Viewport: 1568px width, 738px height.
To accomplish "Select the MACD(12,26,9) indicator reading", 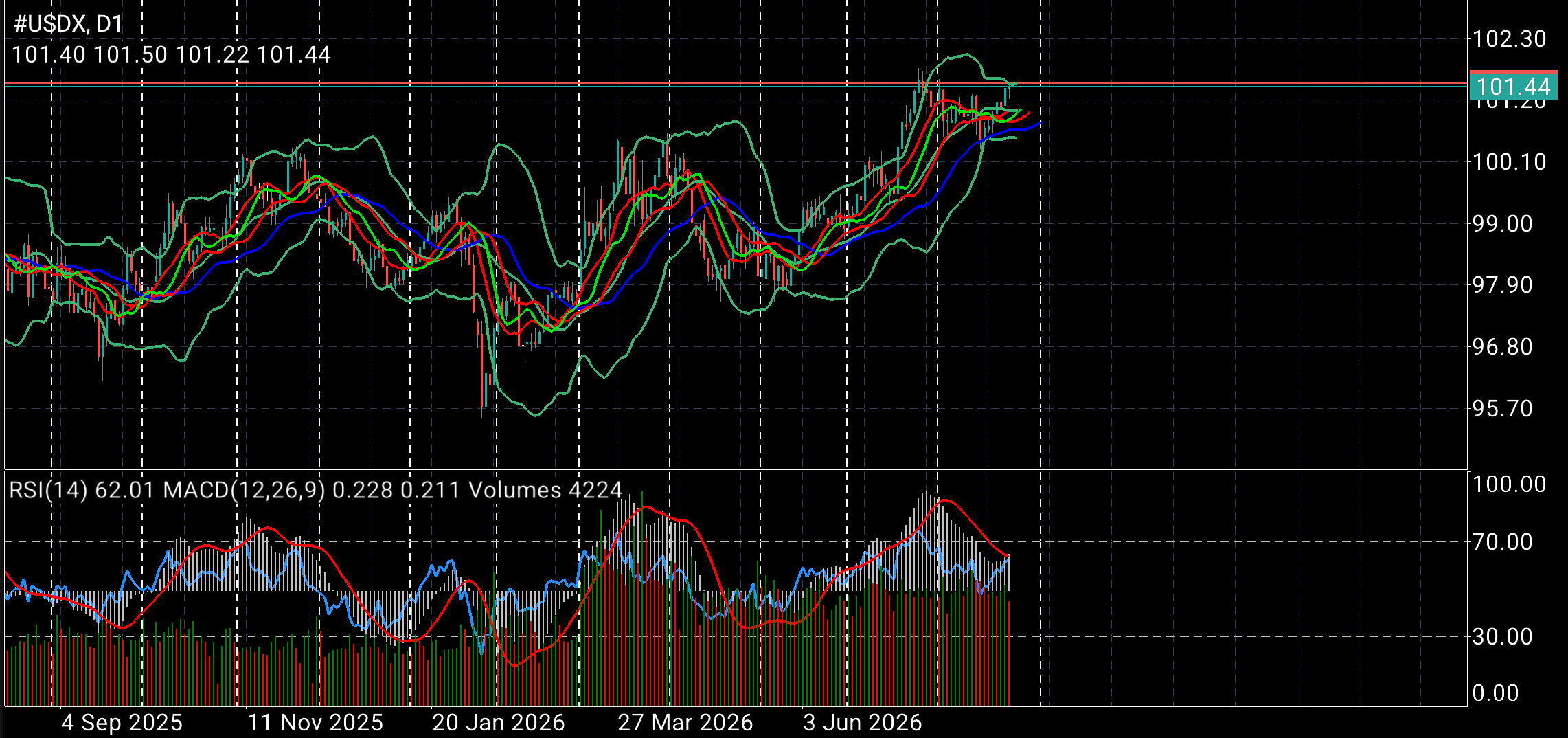I will (x=312, y=490).
